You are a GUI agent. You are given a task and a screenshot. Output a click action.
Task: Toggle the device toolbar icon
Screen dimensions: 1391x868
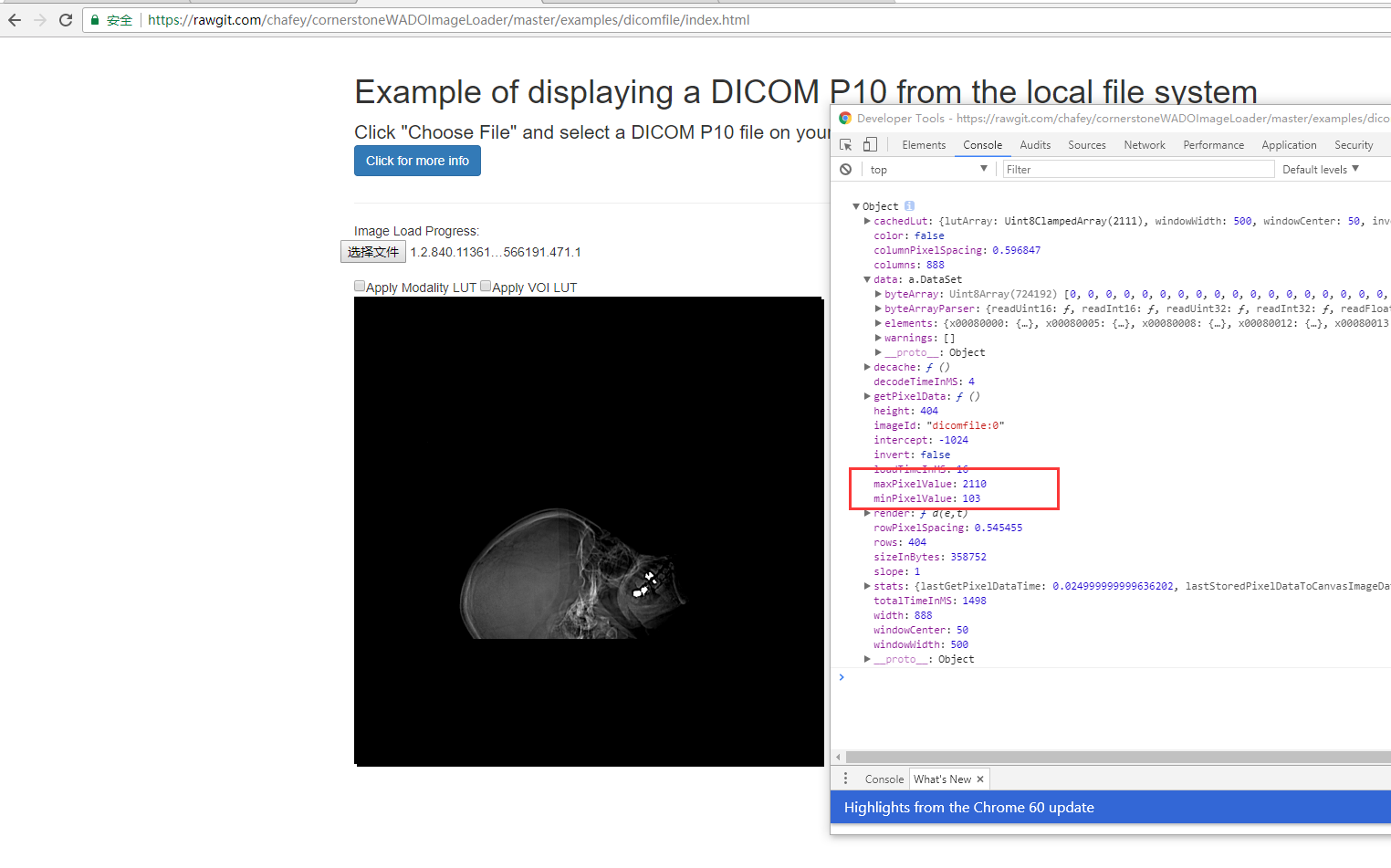click(x=869, y=143)
